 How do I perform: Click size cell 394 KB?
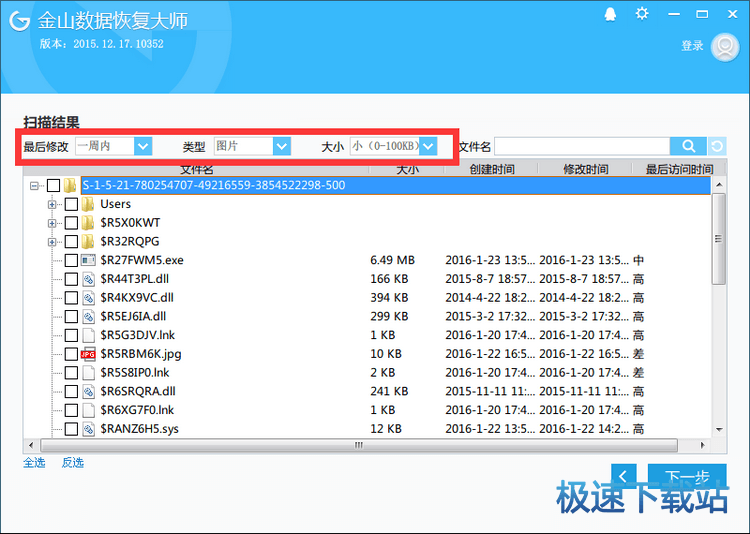click(389, 298)
